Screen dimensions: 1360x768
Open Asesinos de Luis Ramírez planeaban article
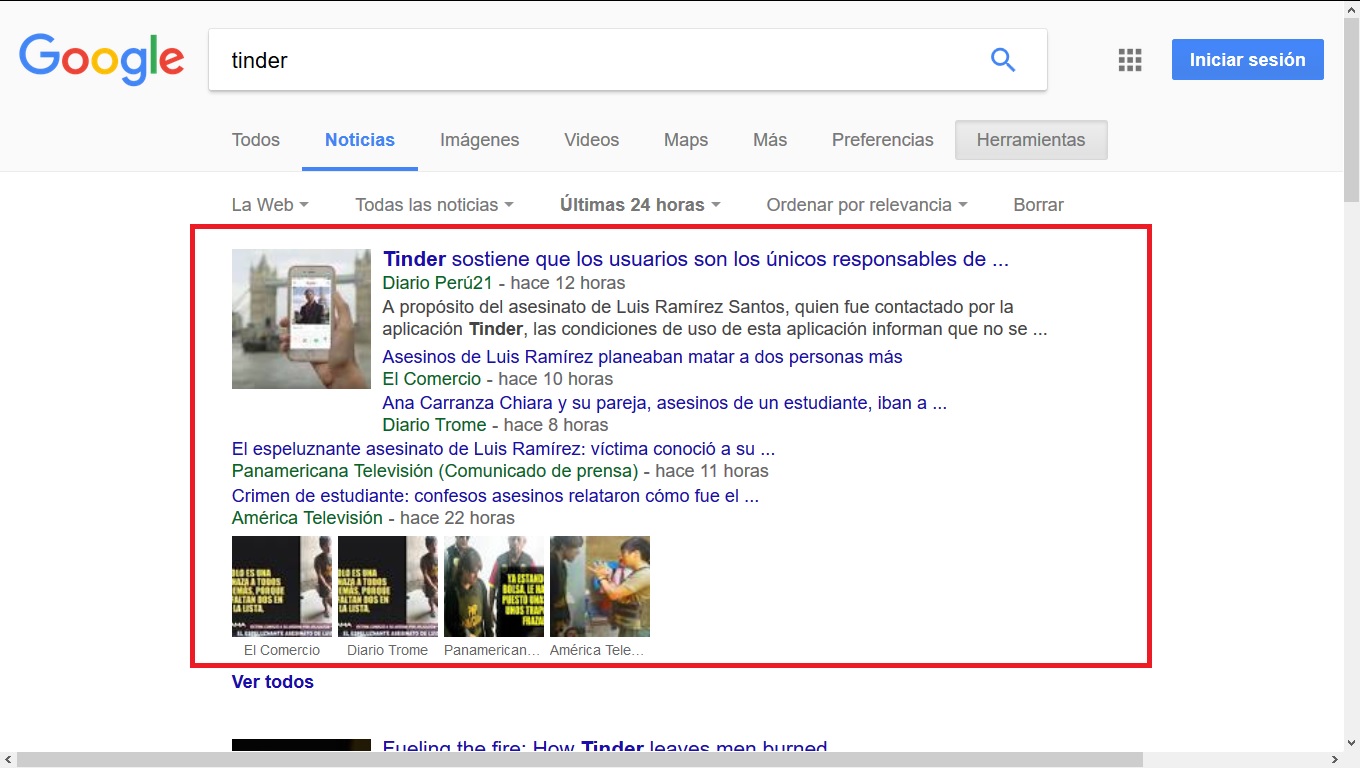point(643,357)
